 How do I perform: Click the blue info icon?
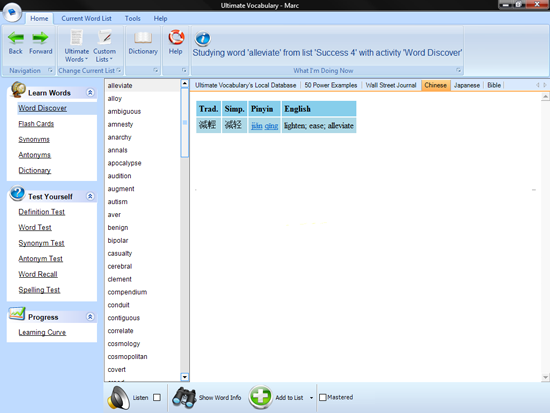pyautogui.click(x=203, y=38)
